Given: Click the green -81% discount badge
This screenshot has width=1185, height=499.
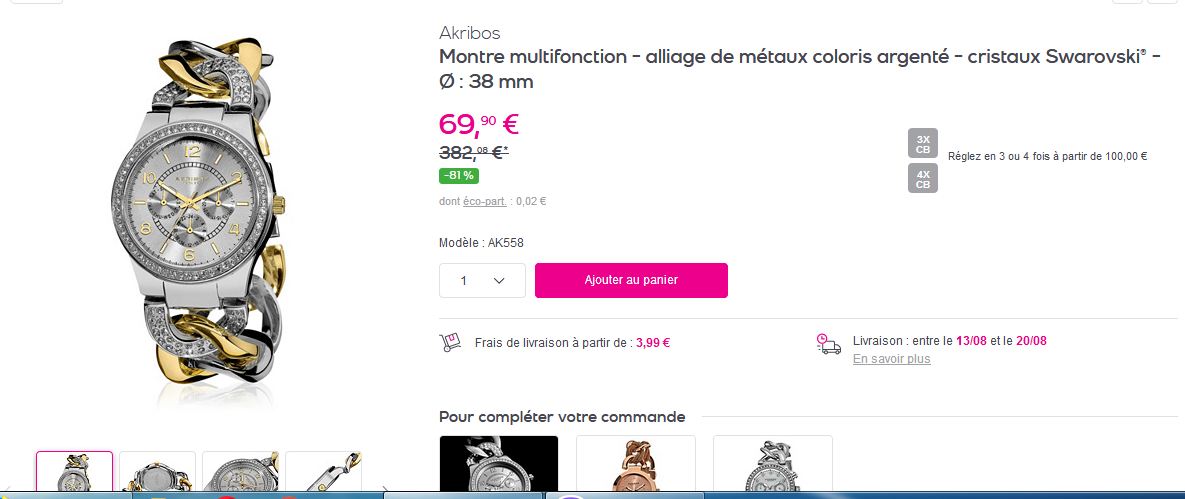Looking at the screenshot, I should 459,176.
